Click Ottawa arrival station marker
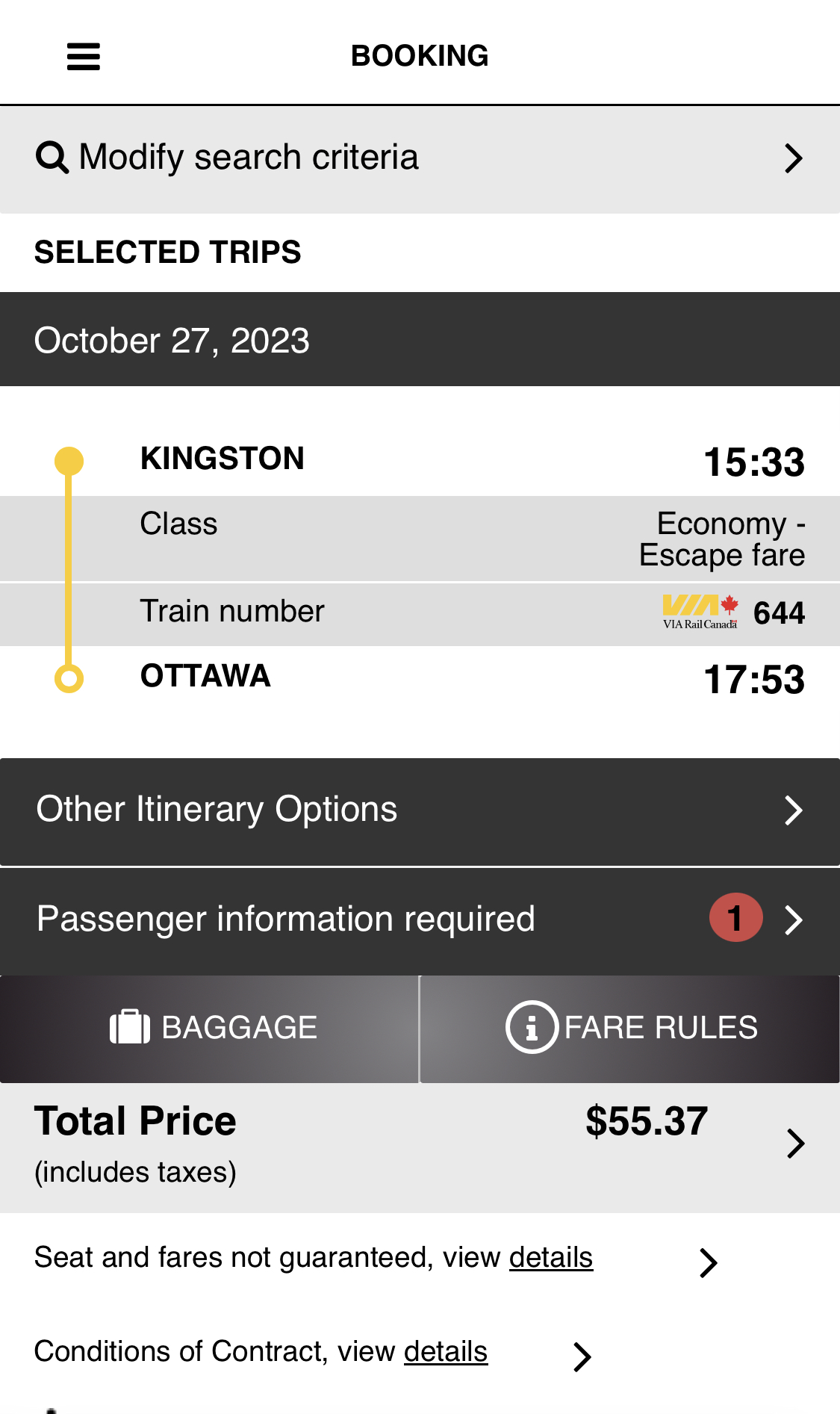 click(x=69, y=678)
